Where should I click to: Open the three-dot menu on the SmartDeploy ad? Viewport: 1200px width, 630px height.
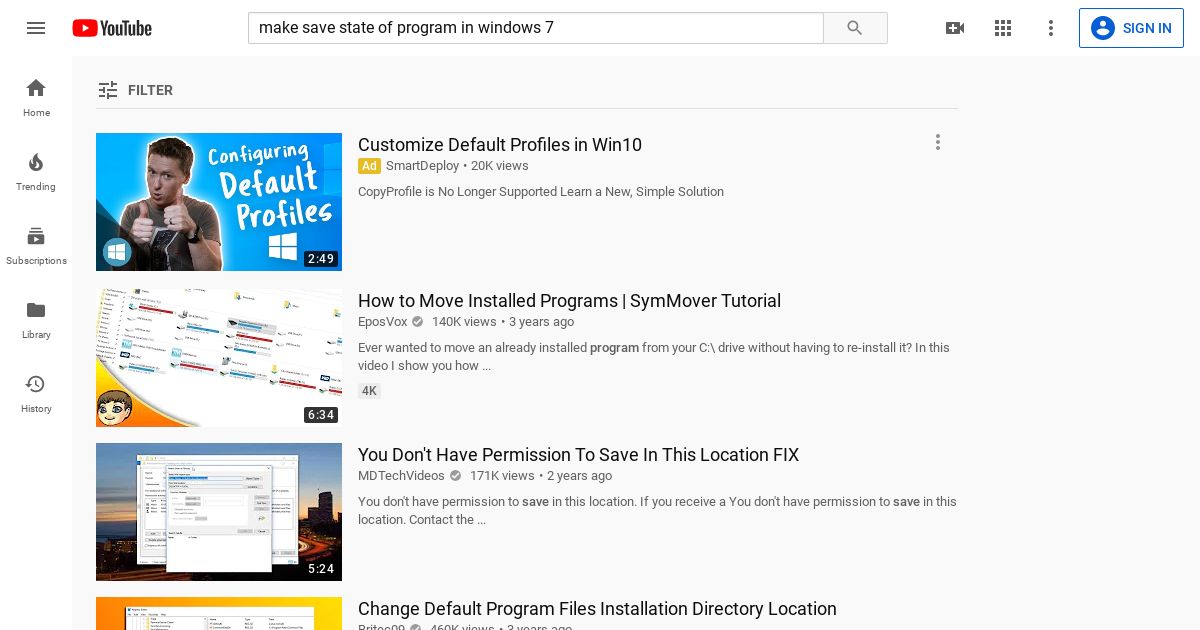tap(938, 142)
